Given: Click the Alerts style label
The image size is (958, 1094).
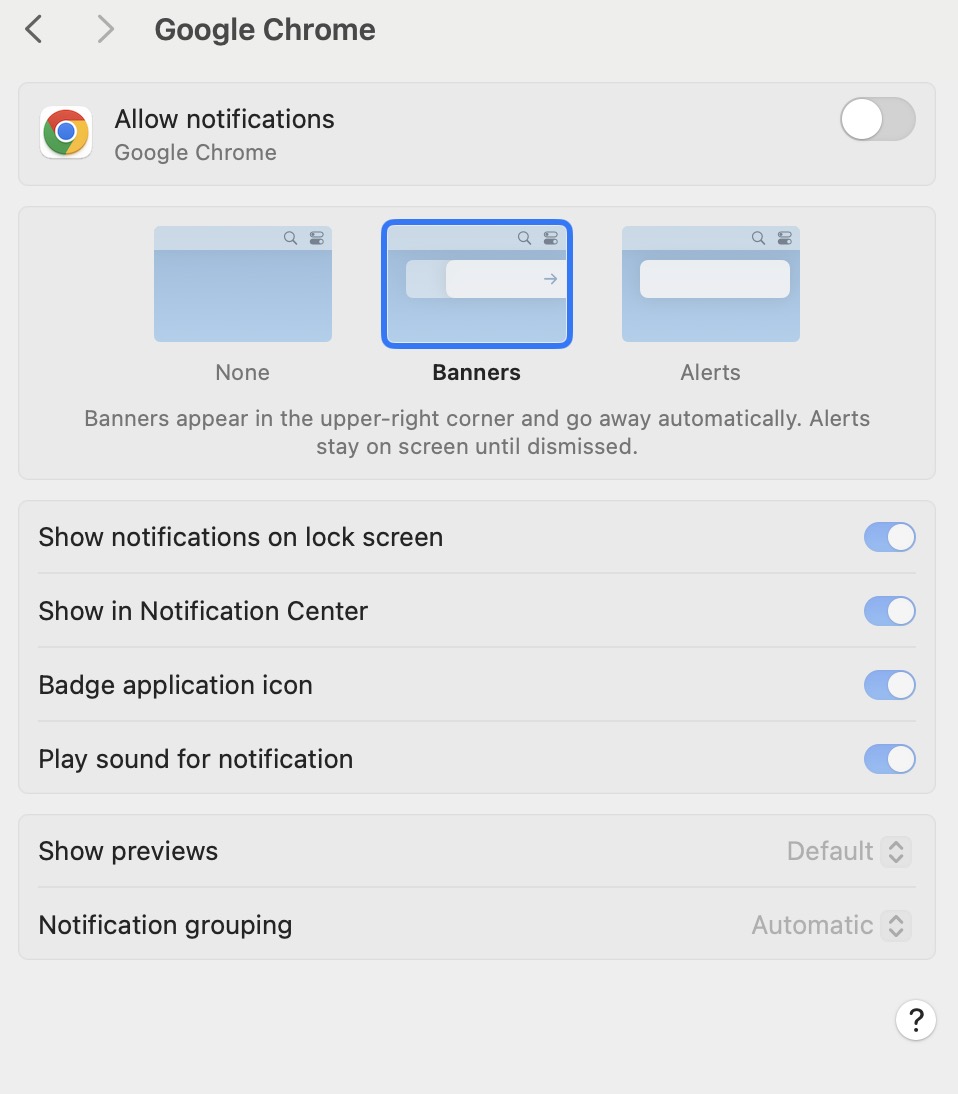Looking at the screenshot, I should [710, 373].
